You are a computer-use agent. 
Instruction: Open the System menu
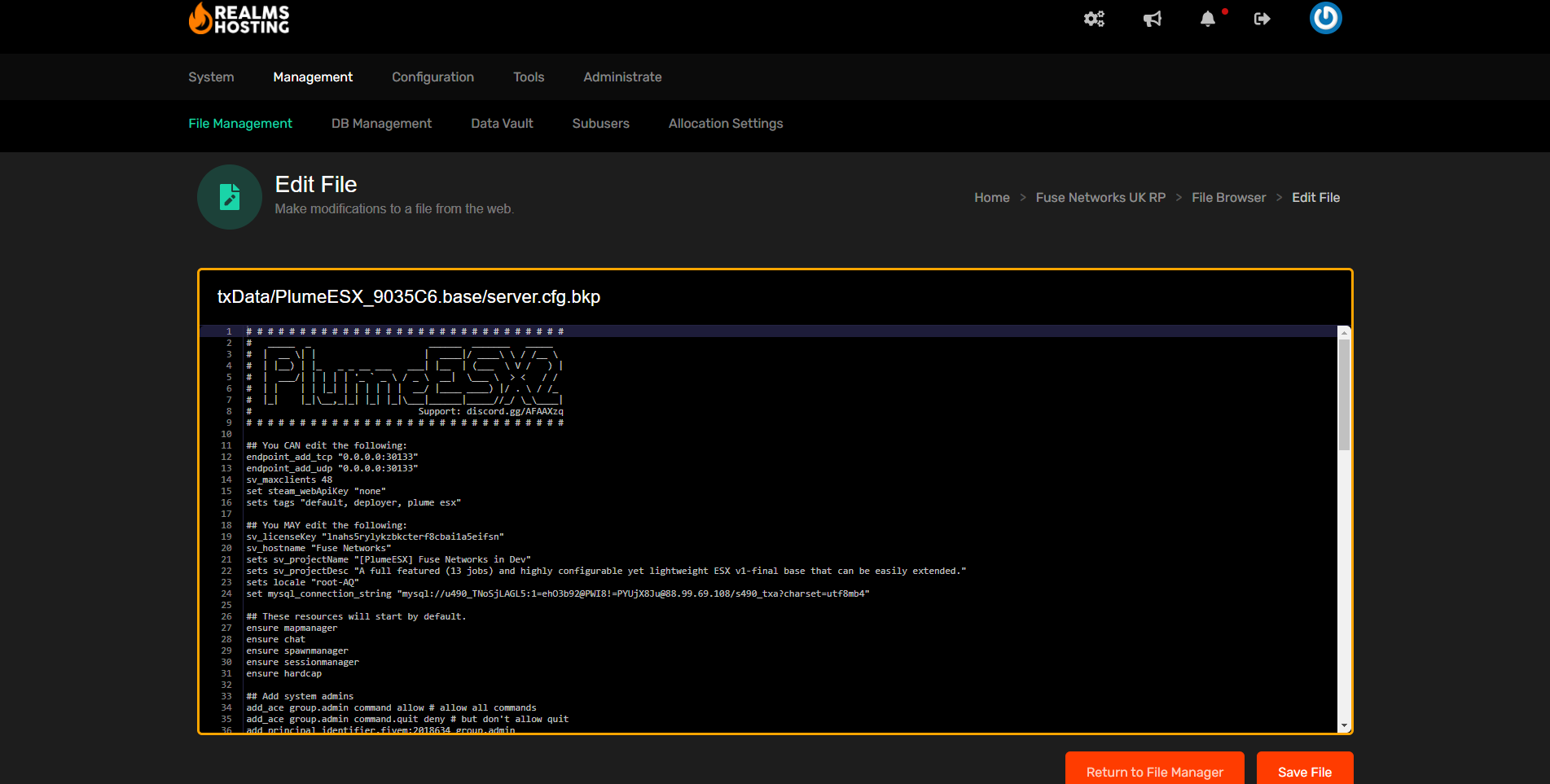(x=211, y=77)
